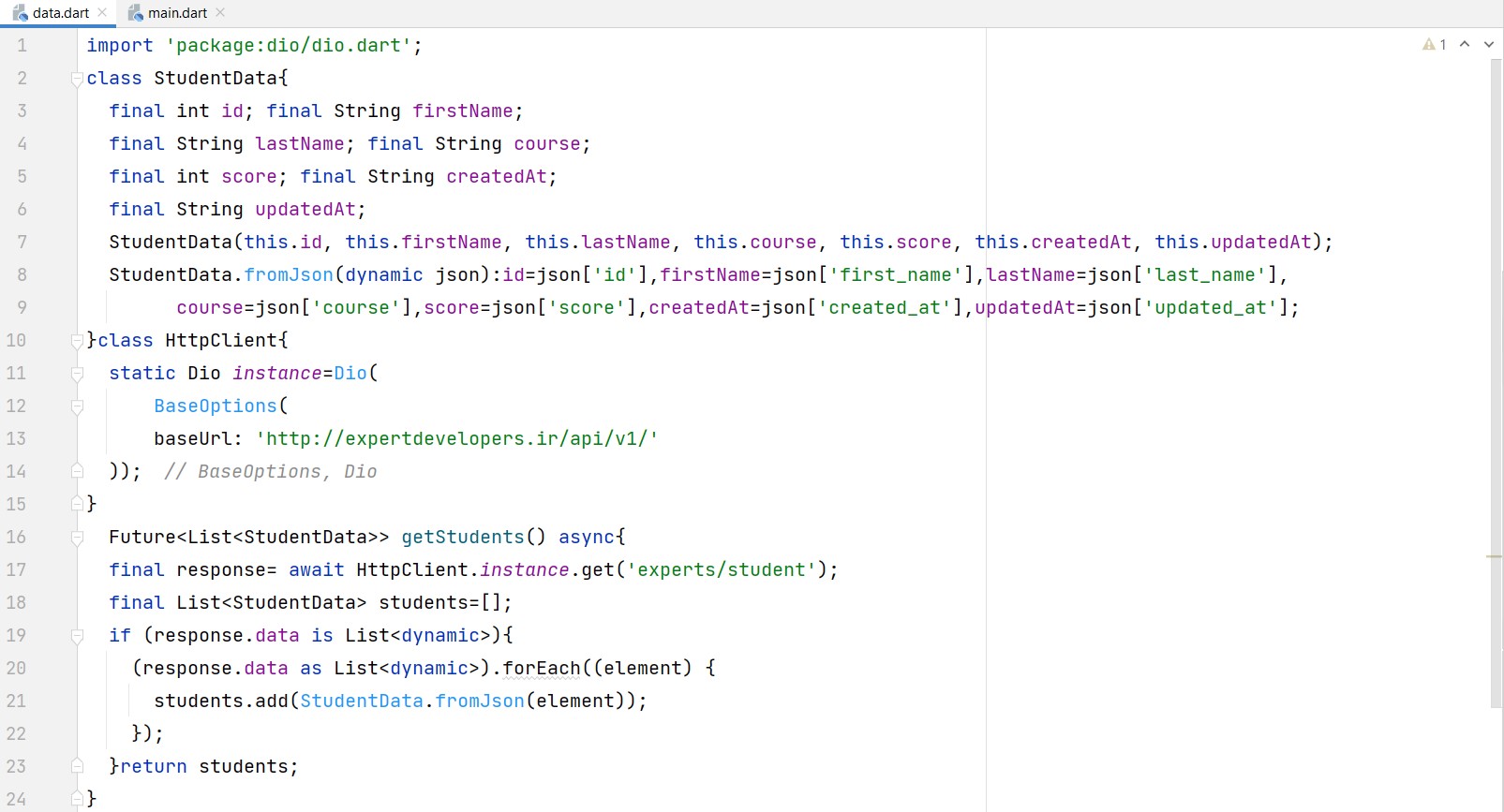The image size is (1504, 812).
Task: Click the await keyword on line 17
Action: (x=317, y=569)
